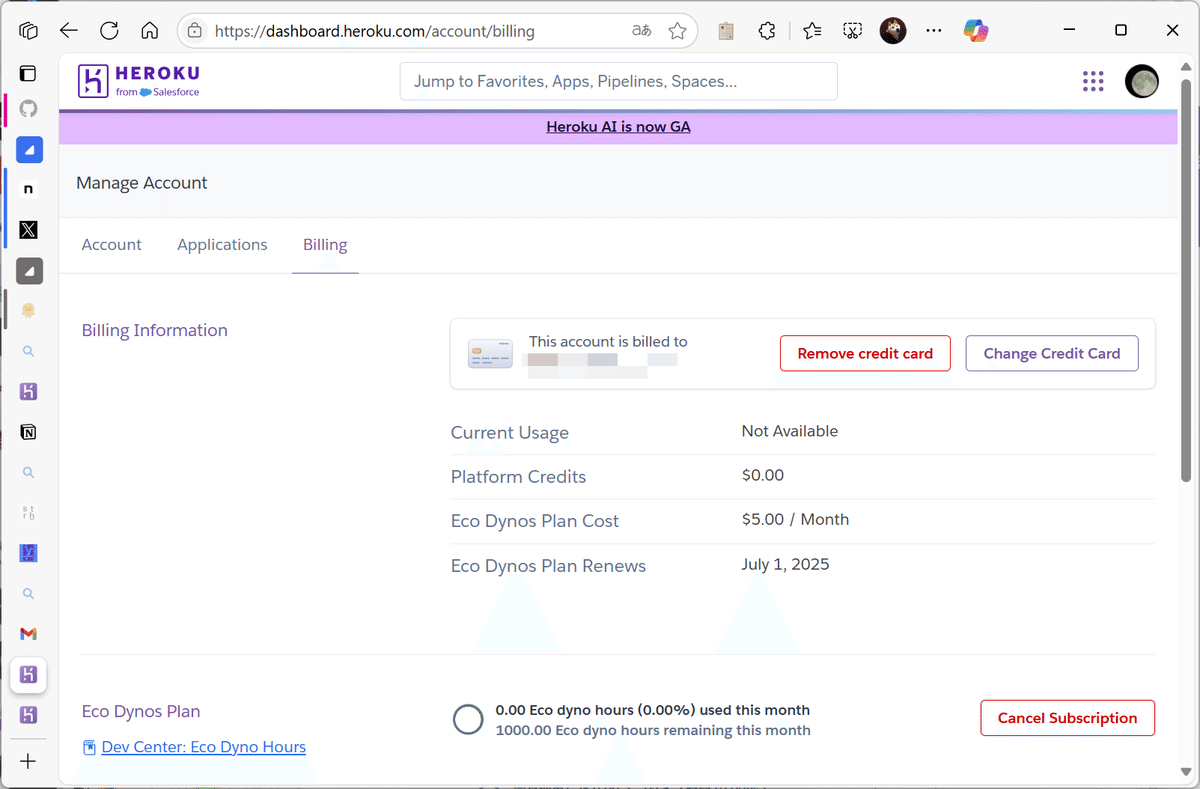Open the translate page icon

pyautogui.click(x=641, y=31)
